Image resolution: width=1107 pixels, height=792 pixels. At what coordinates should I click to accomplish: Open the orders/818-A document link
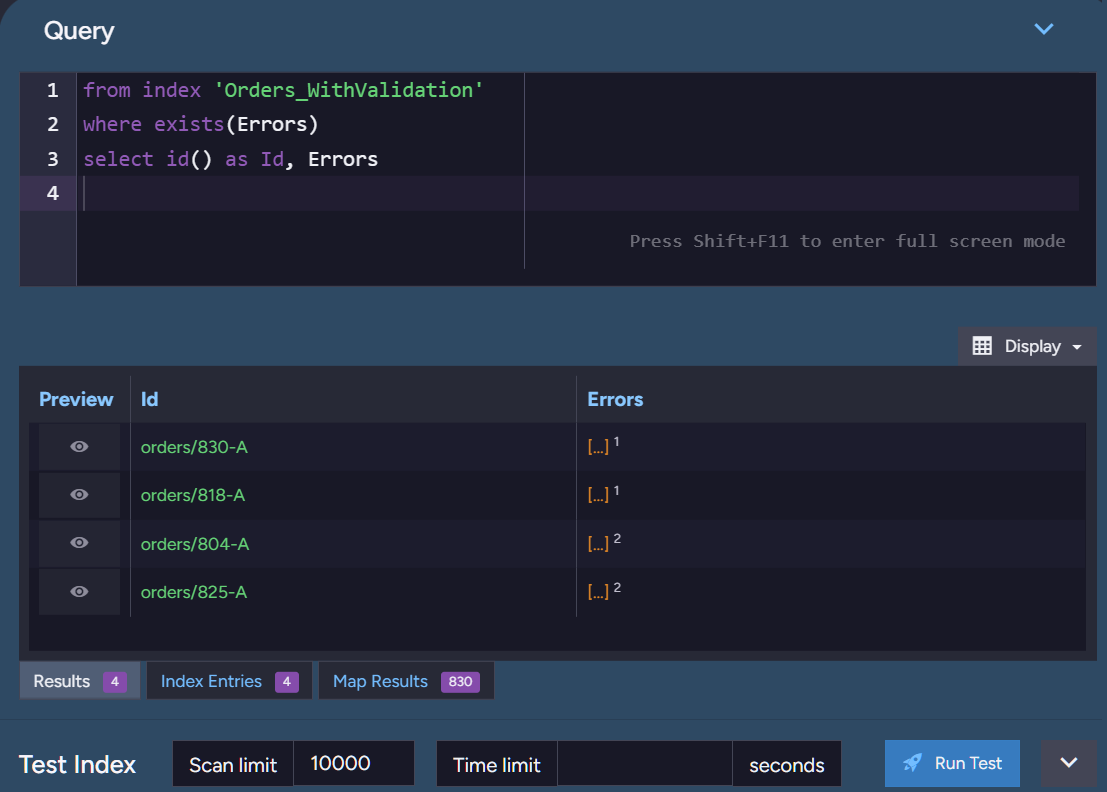click(194, 494)
